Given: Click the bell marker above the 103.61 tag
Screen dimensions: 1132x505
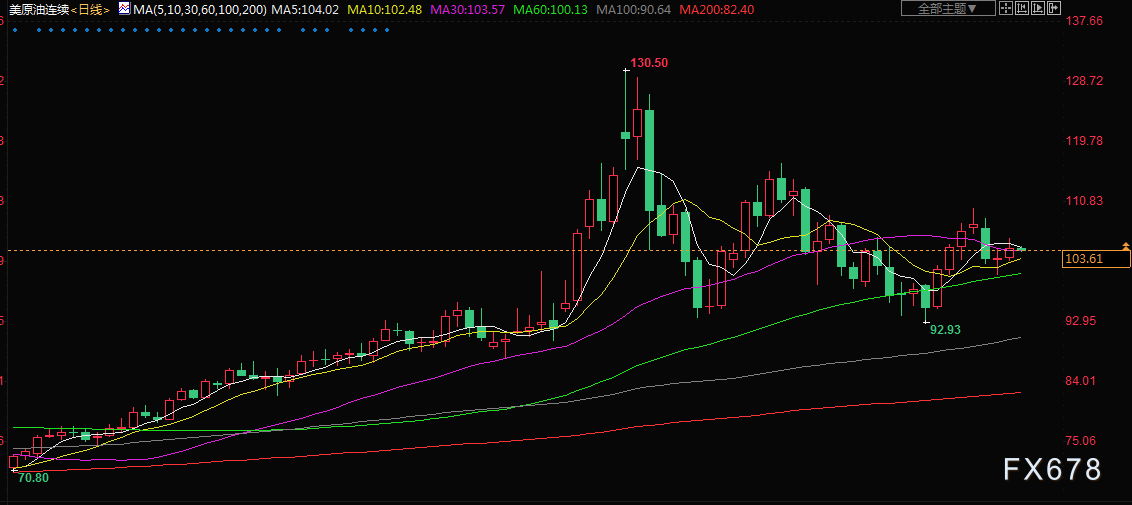Looking at the screenshot, I should pos(1126,246).
